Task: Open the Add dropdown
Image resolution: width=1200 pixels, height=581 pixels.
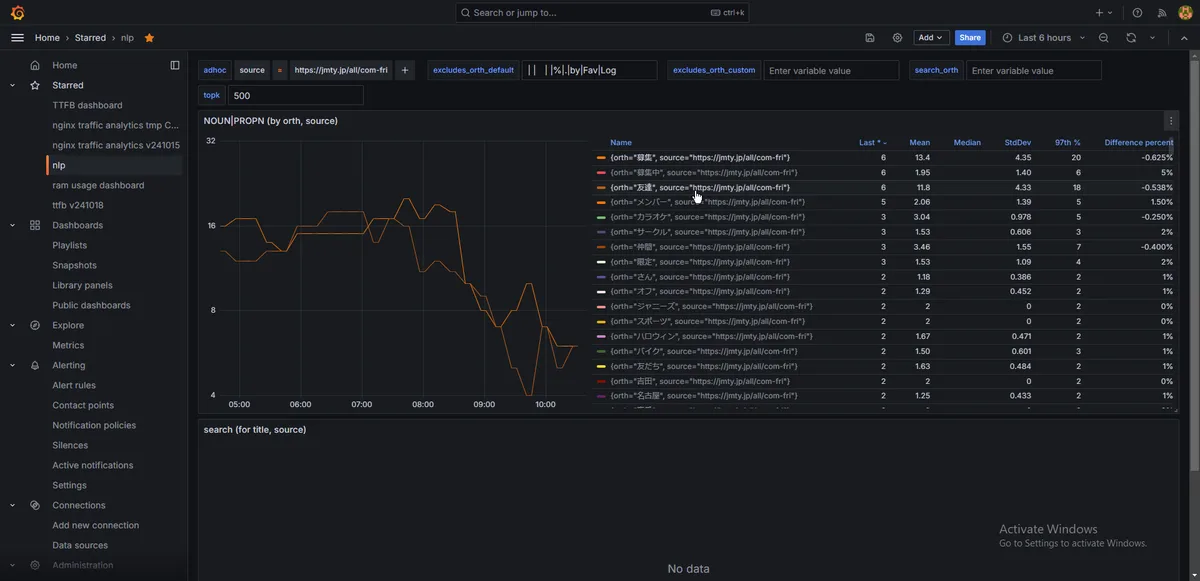Action: pyautogui.click(x=931, y=38)
